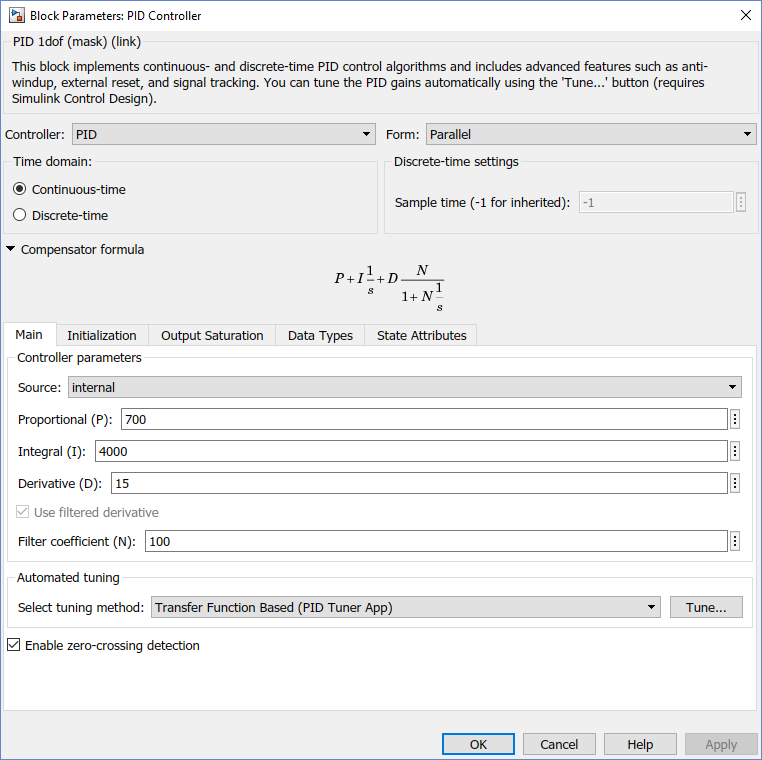The width and height of the screenshot is (762, 760).
Task: Collapse the Compensator formula section
Action: [x=11, y=249]
